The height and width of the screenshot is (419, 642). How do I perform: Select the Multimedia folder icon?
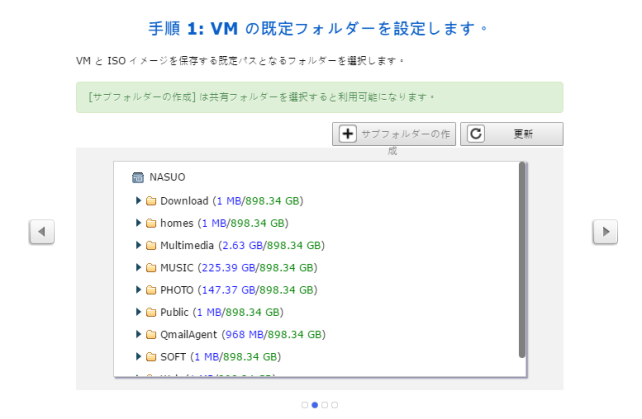[x=151, y=245]
